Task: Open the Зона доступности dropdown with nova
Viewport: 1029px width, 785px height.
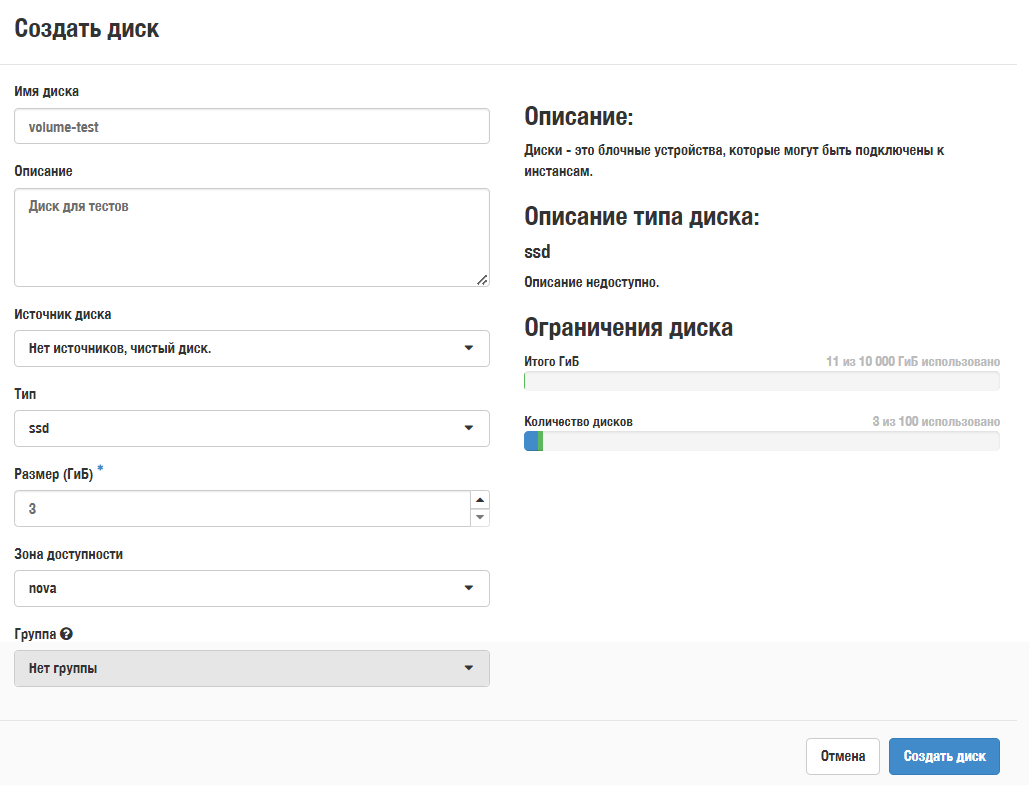Action: (x=252, y=588)
